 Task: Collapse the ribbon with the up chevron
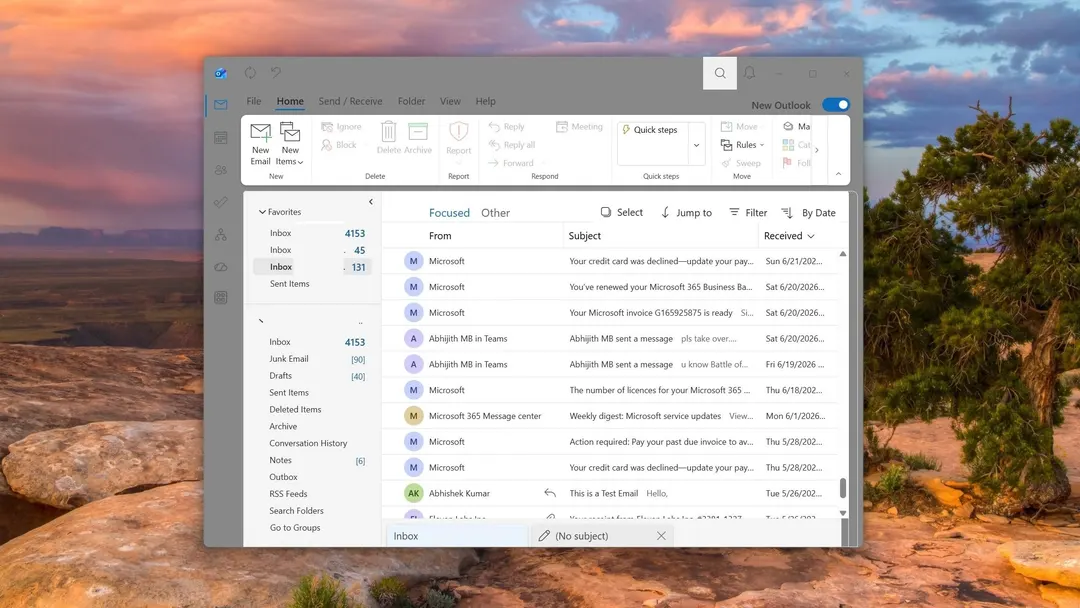point(838,174)
